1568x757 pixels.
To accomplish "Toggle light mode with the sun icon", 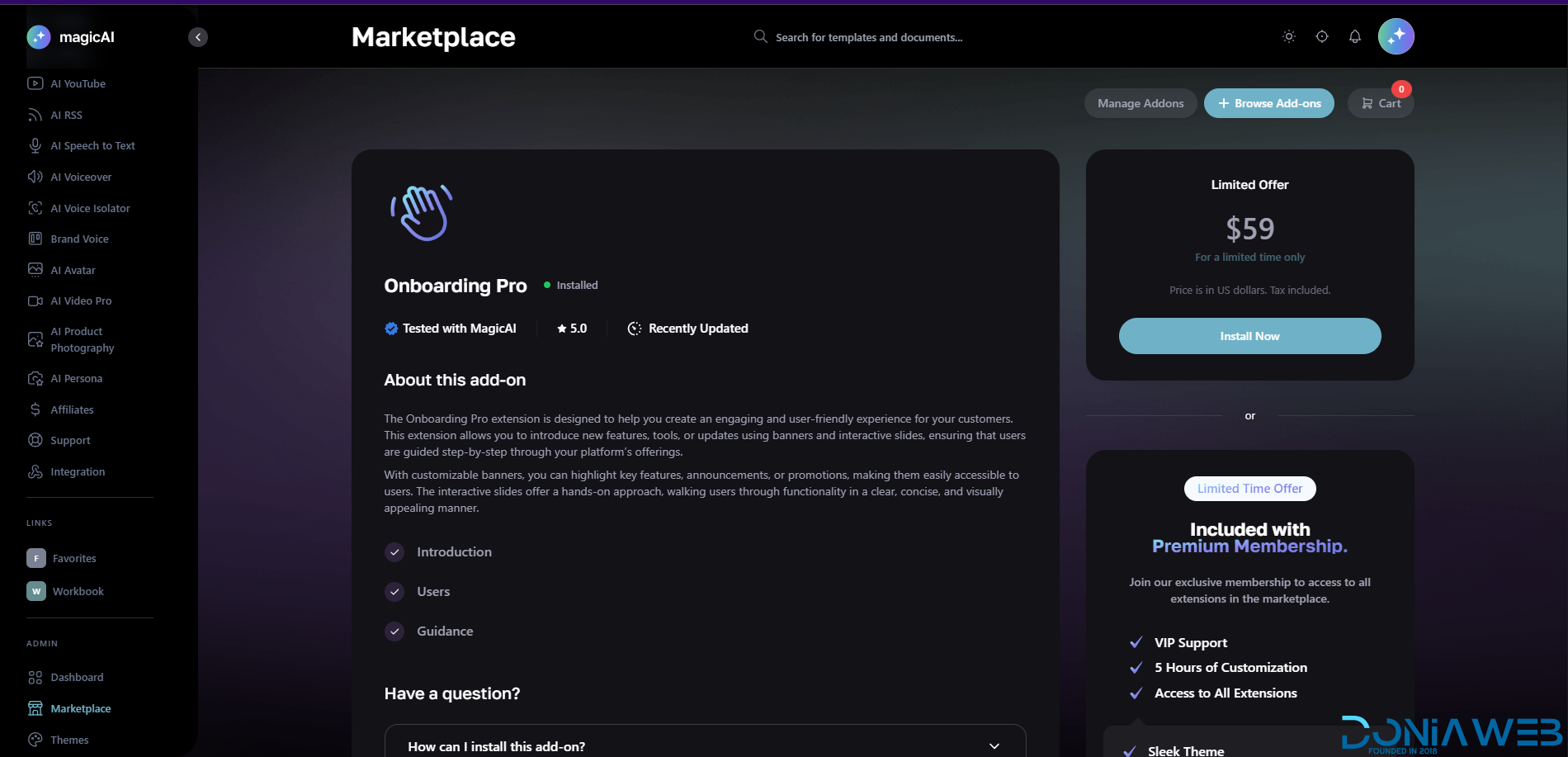I will point(1288,36).
